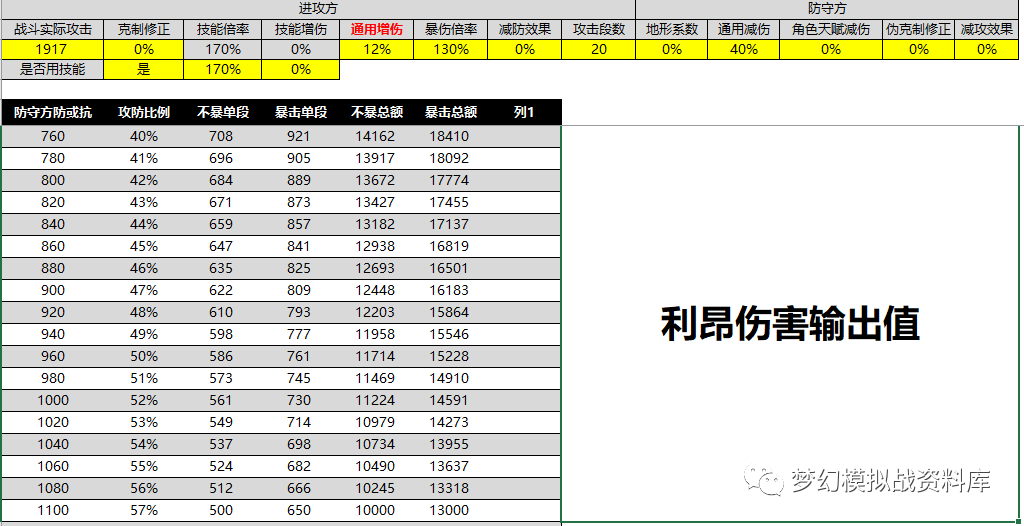Select the 13000 crit total cell
Screen dimensions: 1024x526
point(449,510)
